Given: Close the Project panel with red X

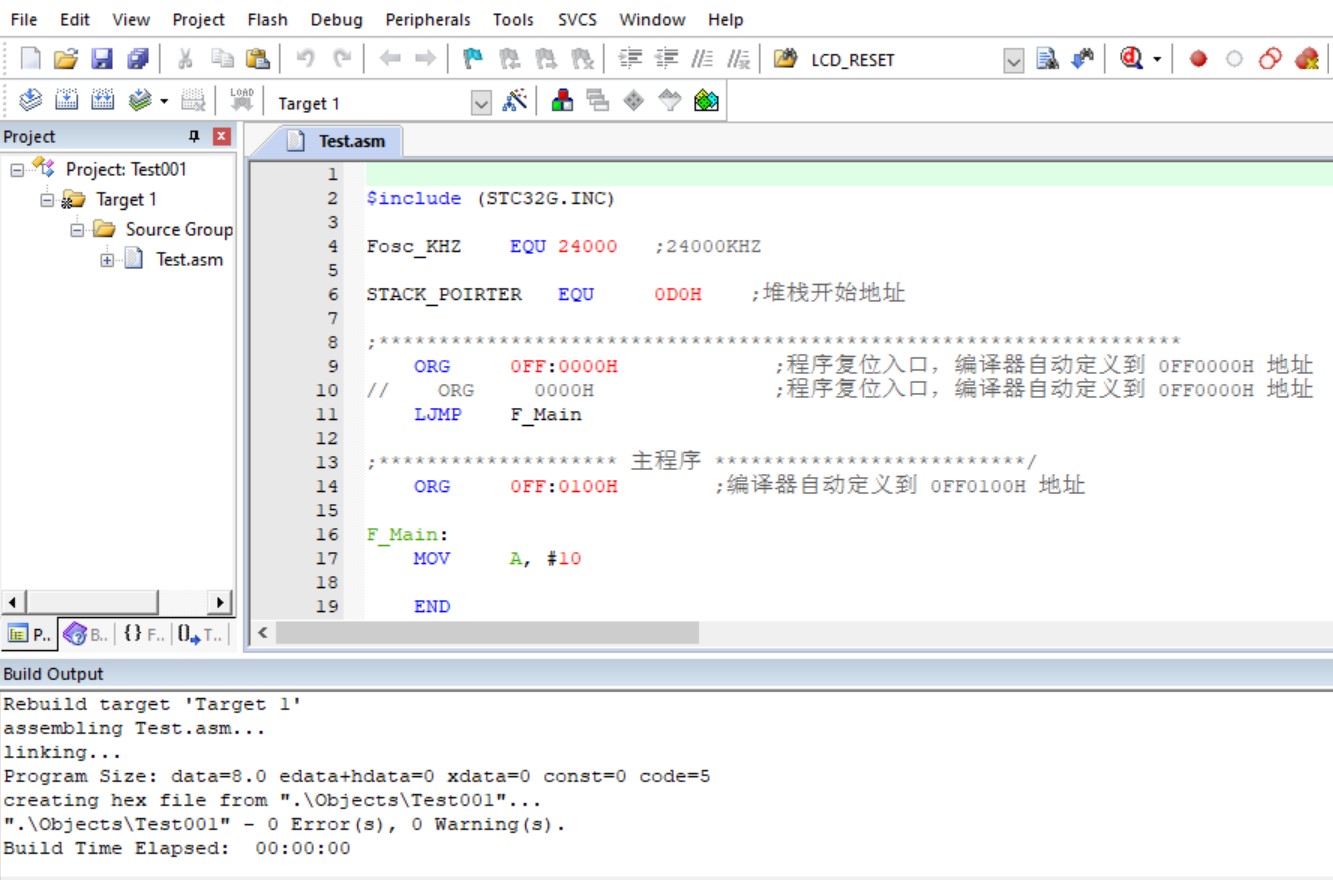Looking at the screenshot, I should point(222,136).
